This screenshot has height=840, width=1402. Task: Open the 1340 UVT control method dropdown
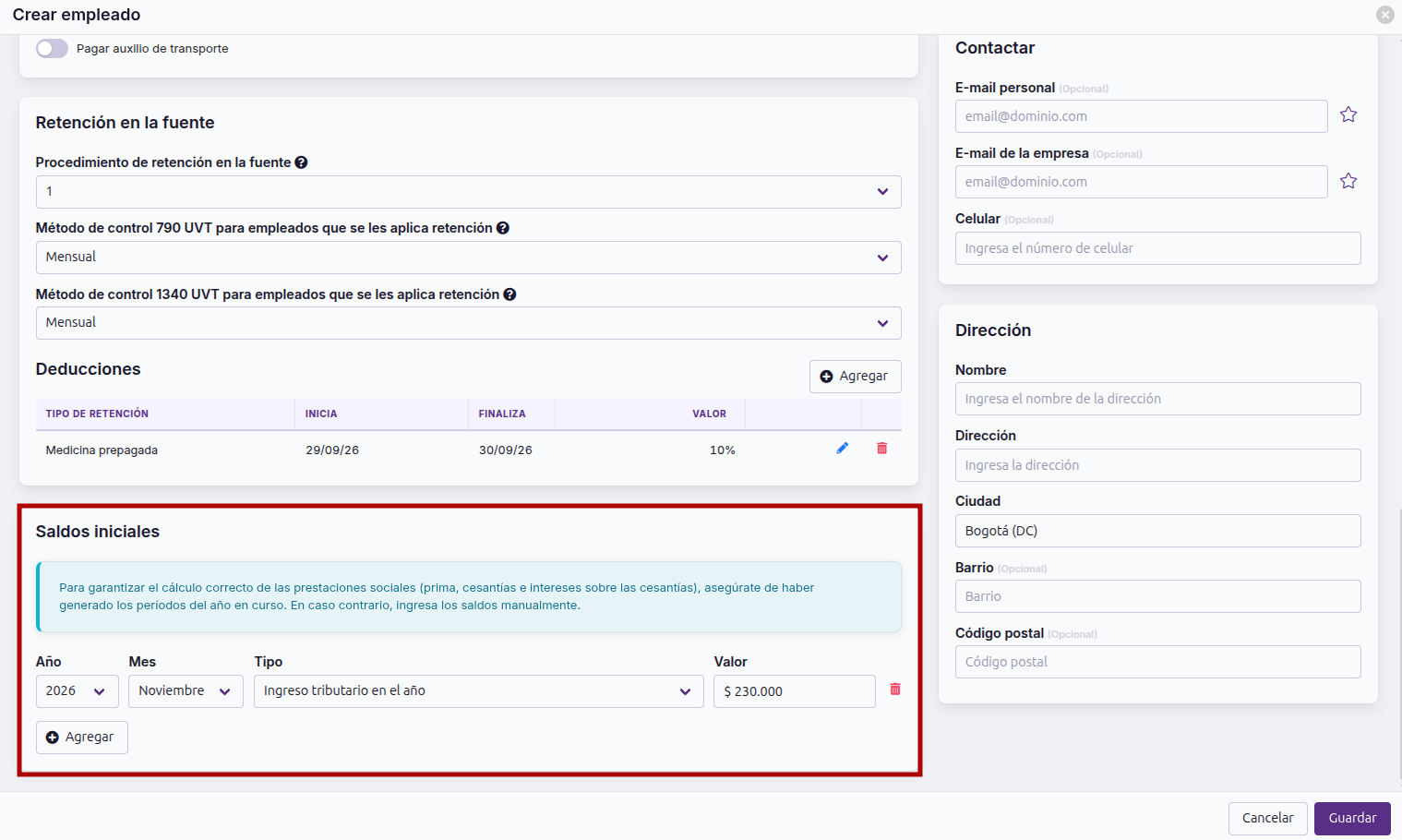tap(468, 323)
